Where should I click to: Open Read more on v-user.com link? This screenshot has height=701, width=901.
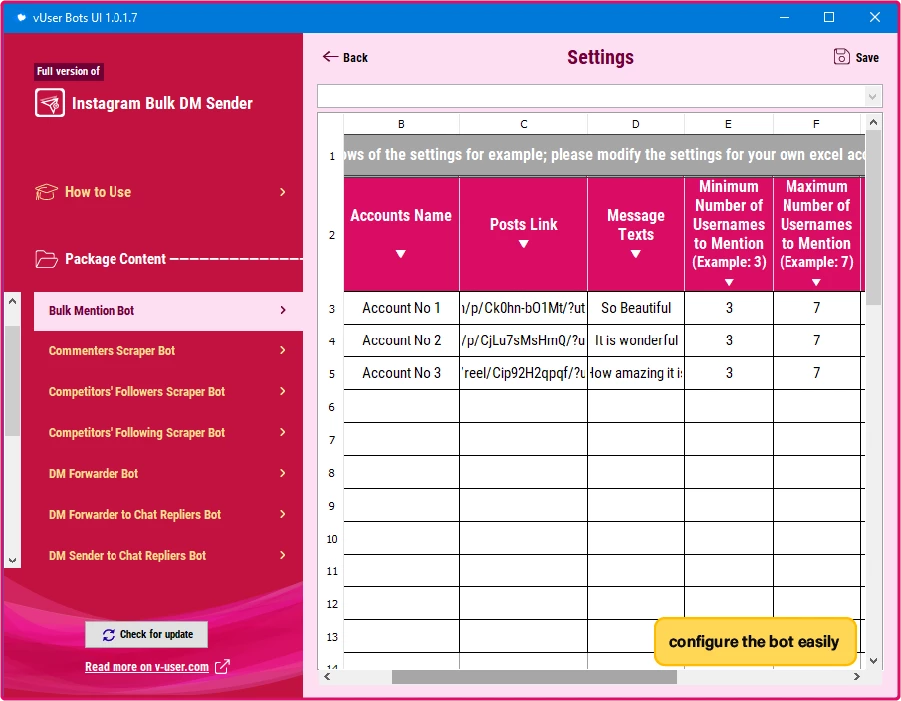[x=147, y=667]
